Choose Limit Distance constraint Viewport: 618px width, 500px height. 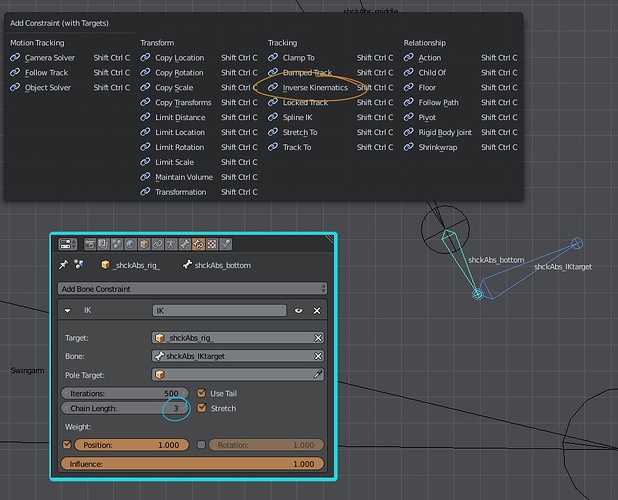point(199,117)
